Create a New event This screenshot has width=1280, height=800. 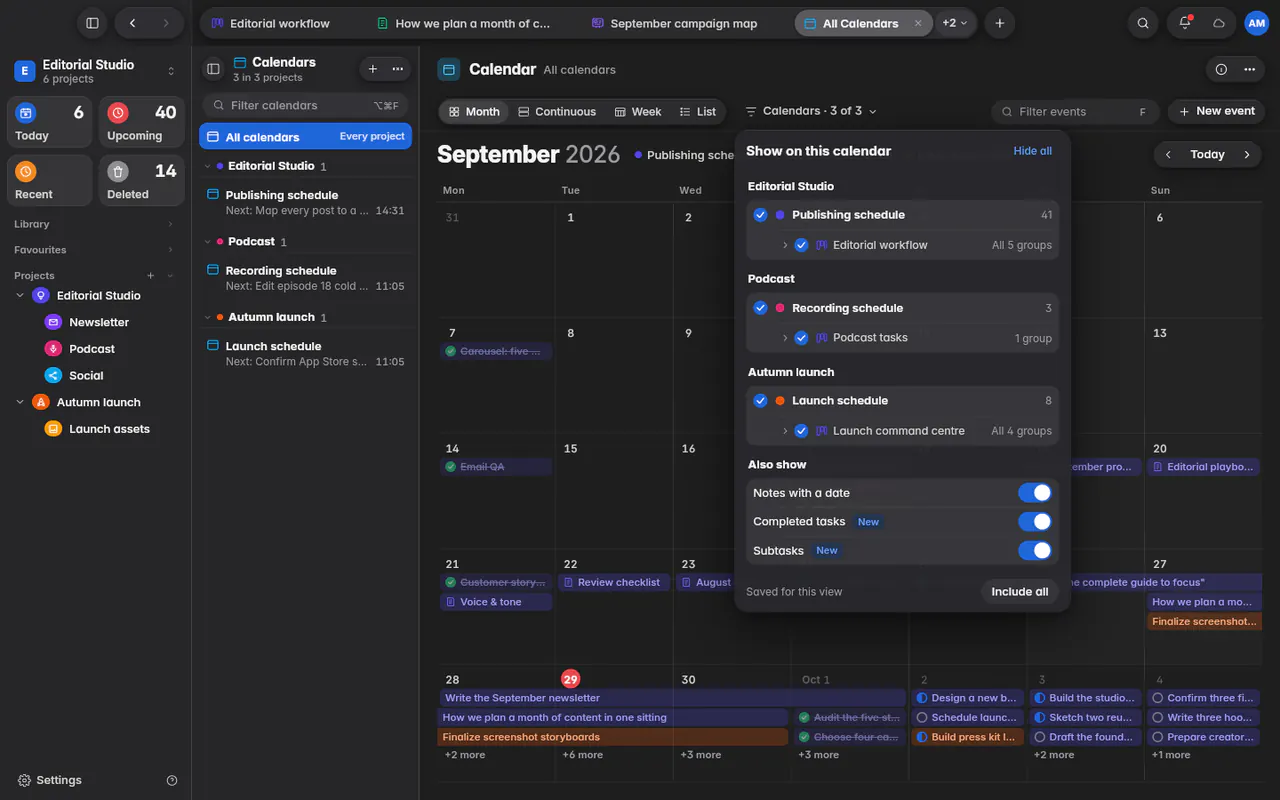click(x=1216, y=111)
